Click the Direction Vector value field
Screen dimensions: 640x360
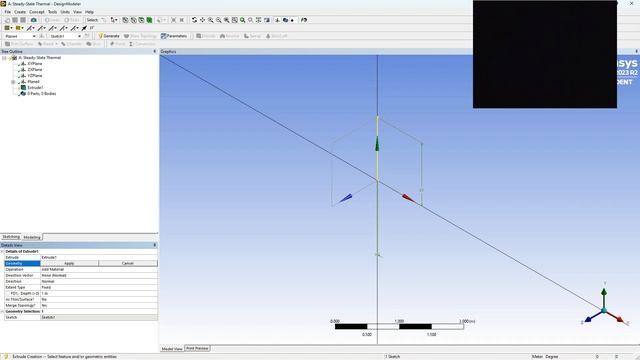[x=99, y=276]
